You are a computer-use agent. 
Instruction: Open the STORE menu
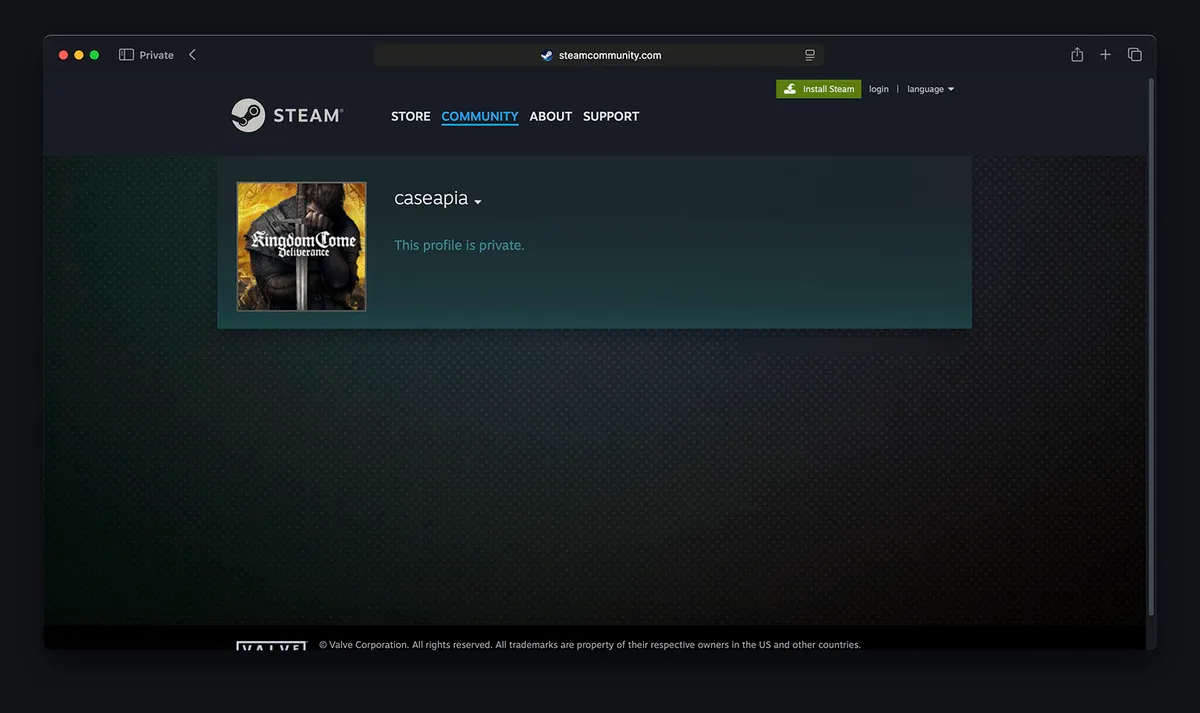(411, 117)
